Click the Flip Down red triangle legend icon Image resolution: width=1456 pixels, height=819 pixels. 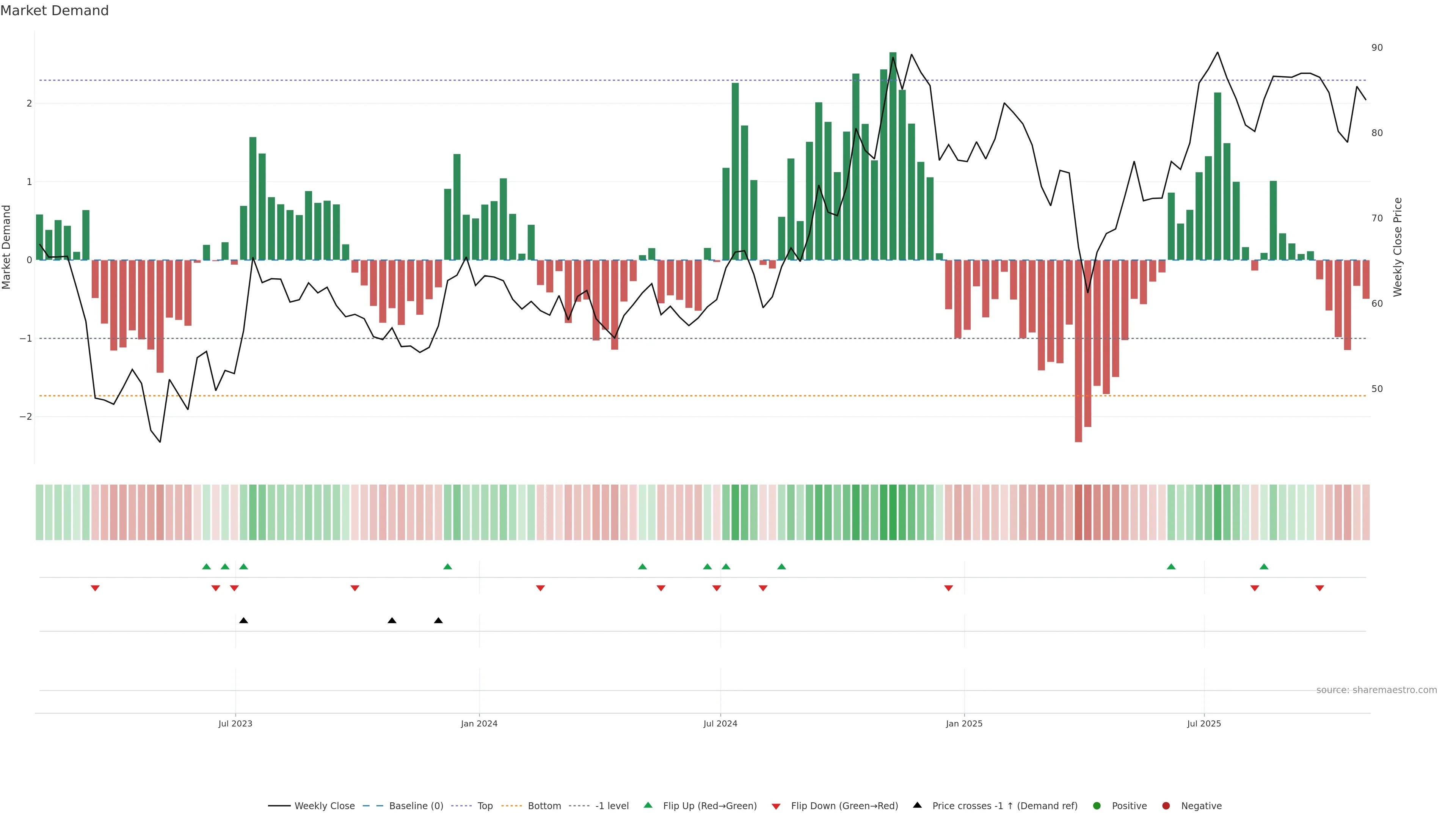pyautogui.click(x=776, y=806)
